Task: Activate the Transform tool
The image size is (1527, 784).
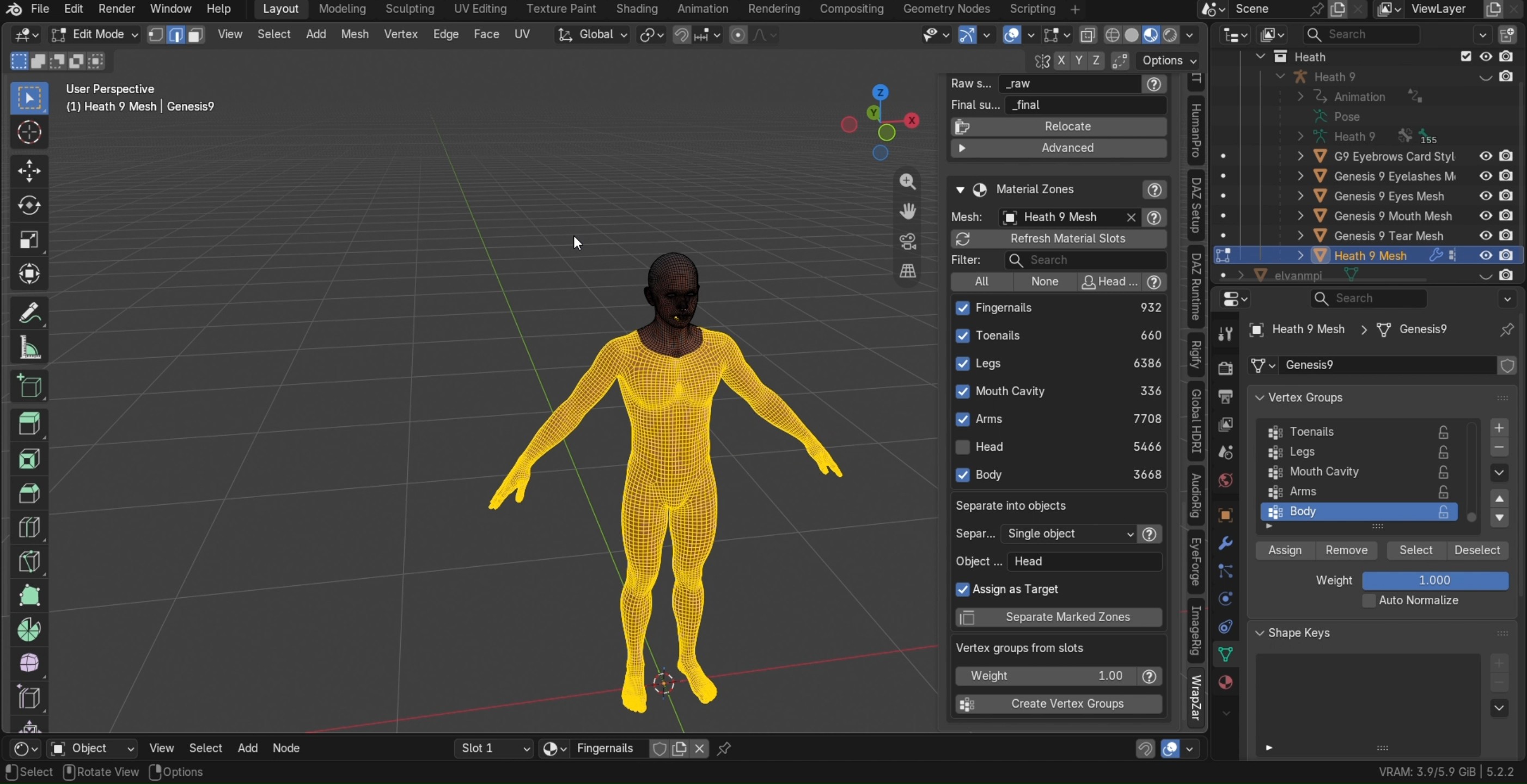Action: [x=29, y=274]
